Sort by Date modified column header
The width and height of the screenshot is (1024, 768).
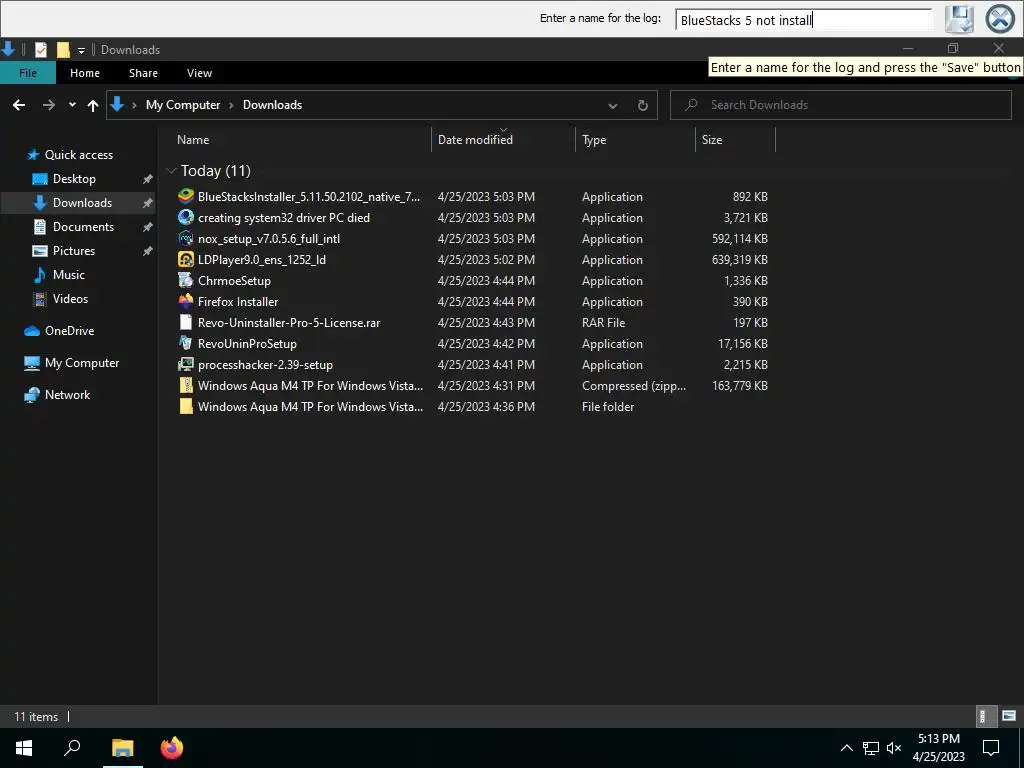coord(475,140)
